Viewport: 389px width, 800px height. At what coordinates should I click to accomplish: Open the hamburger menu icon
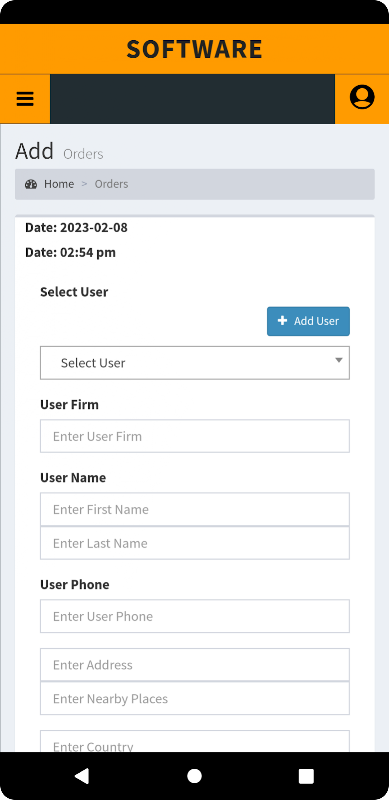25,98
